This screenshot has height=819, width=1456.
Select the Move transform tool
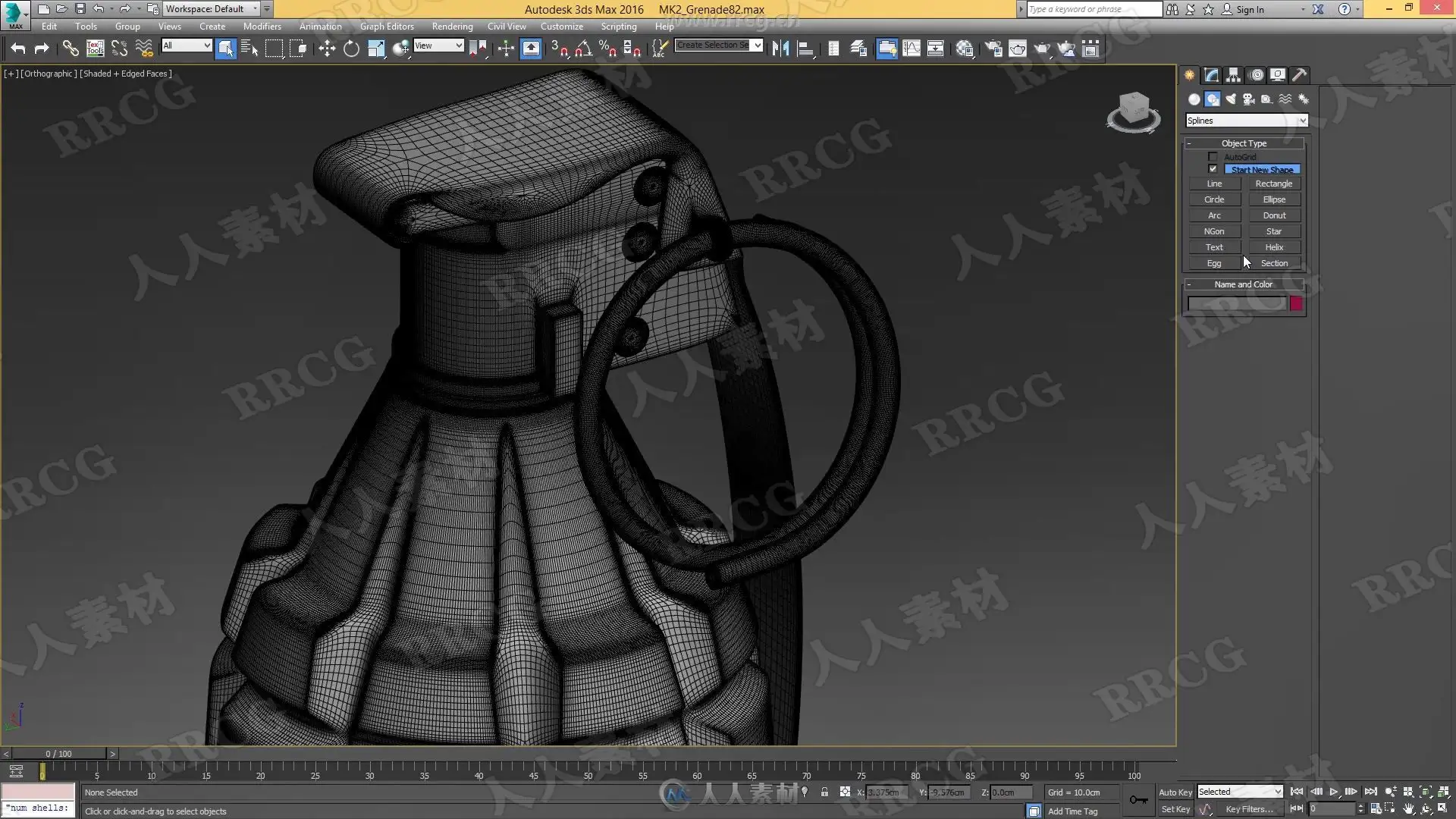click(327, 49)
